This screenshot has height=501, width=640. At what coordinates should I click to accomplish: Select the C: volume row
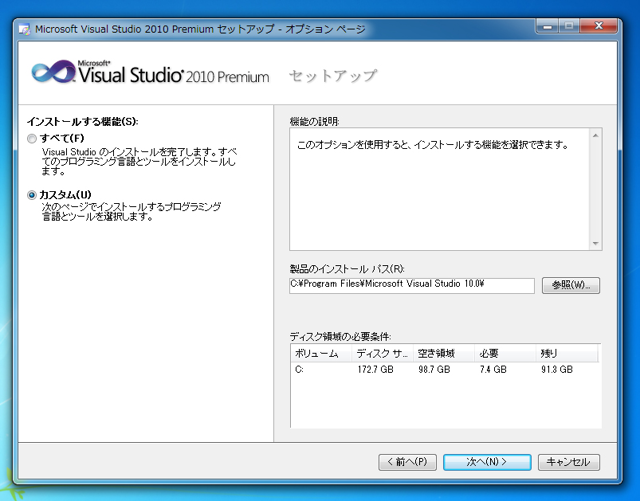coord(445,370)
